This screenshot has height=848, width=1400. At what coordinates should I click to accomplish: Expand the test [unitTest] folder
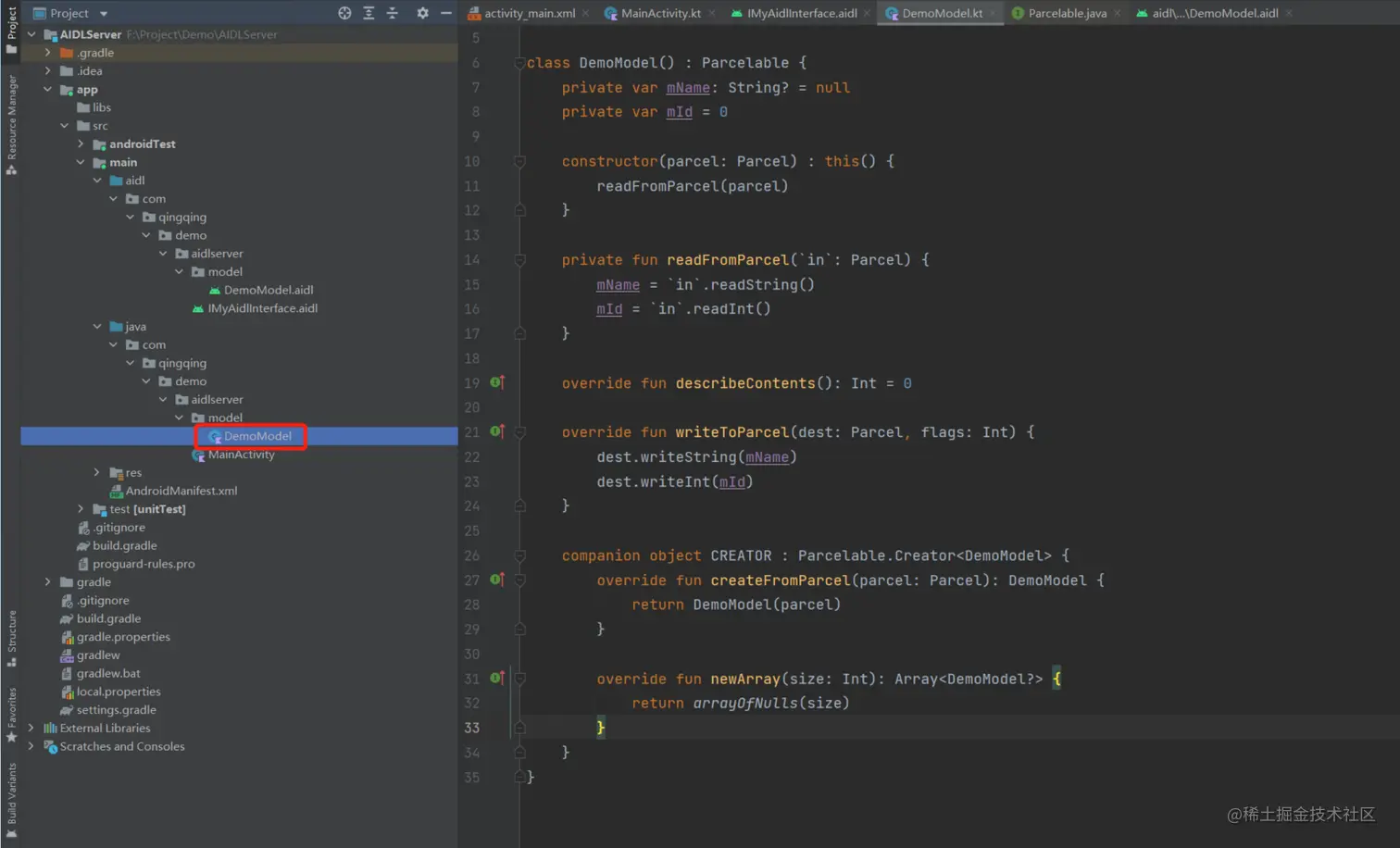81,508
